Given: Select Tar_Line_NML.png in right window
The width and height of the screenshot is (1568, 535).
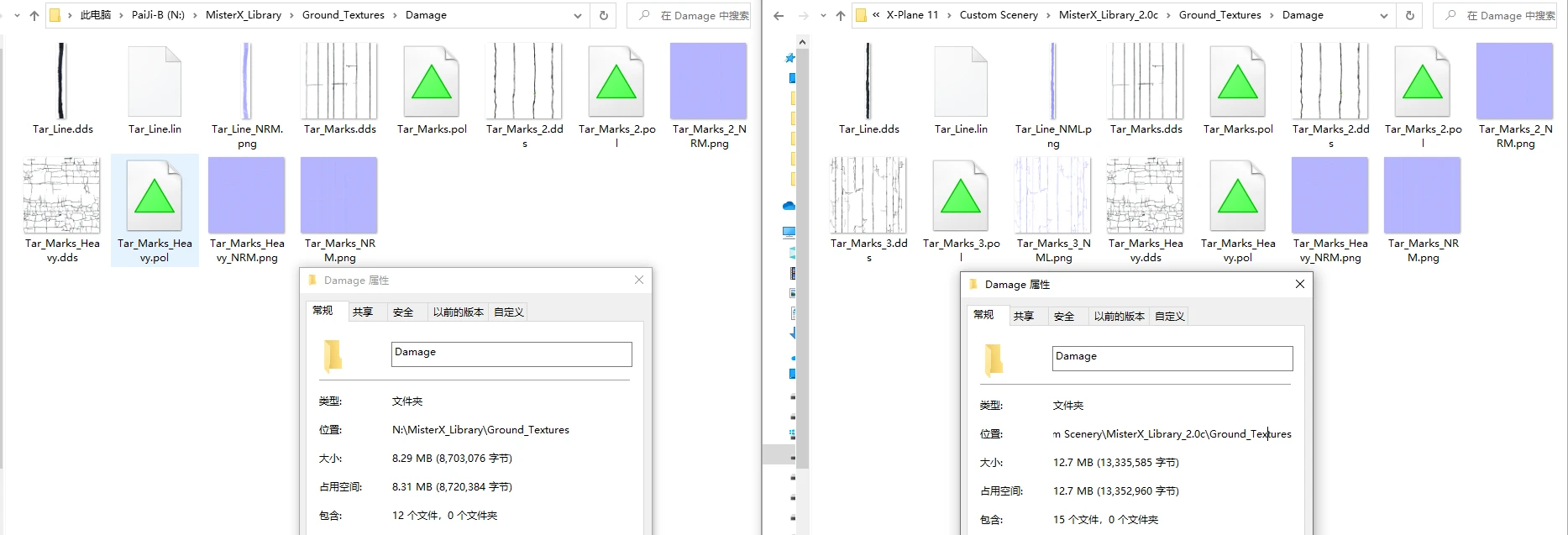Looking at the screenshot, I should click(1053, 96).
